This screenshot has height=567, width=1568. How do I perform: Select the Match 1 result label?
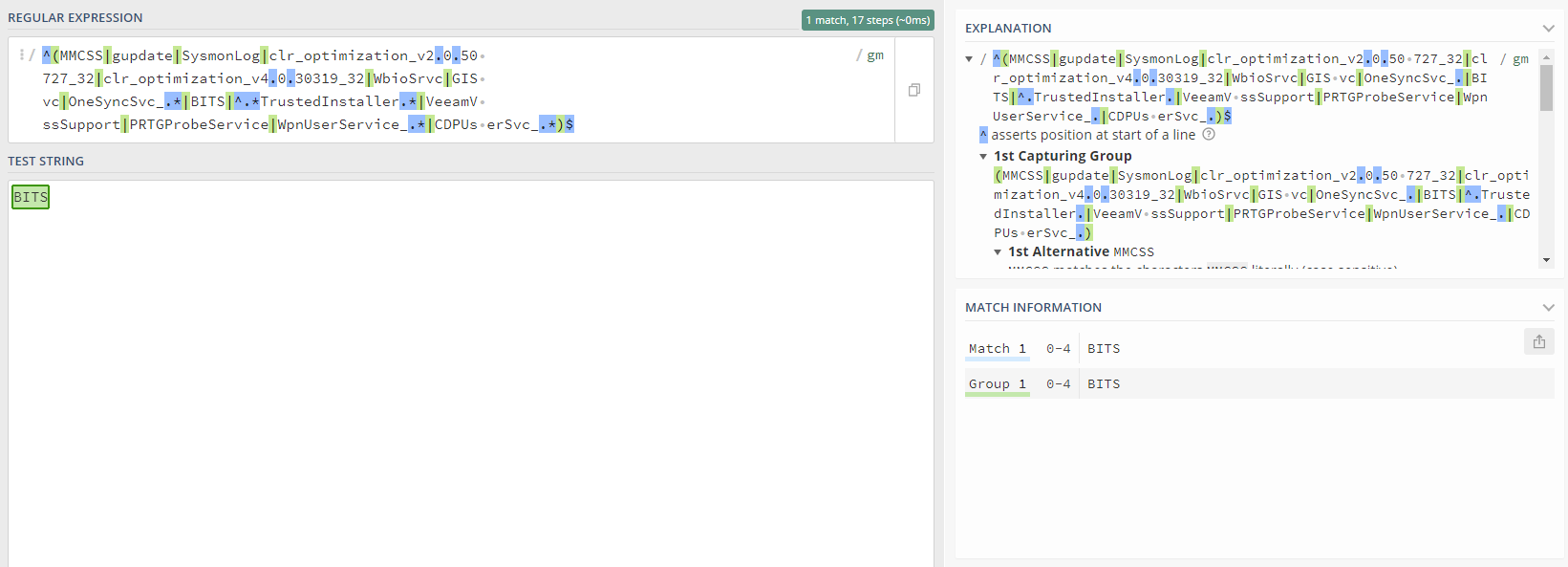tap(997, 349)
